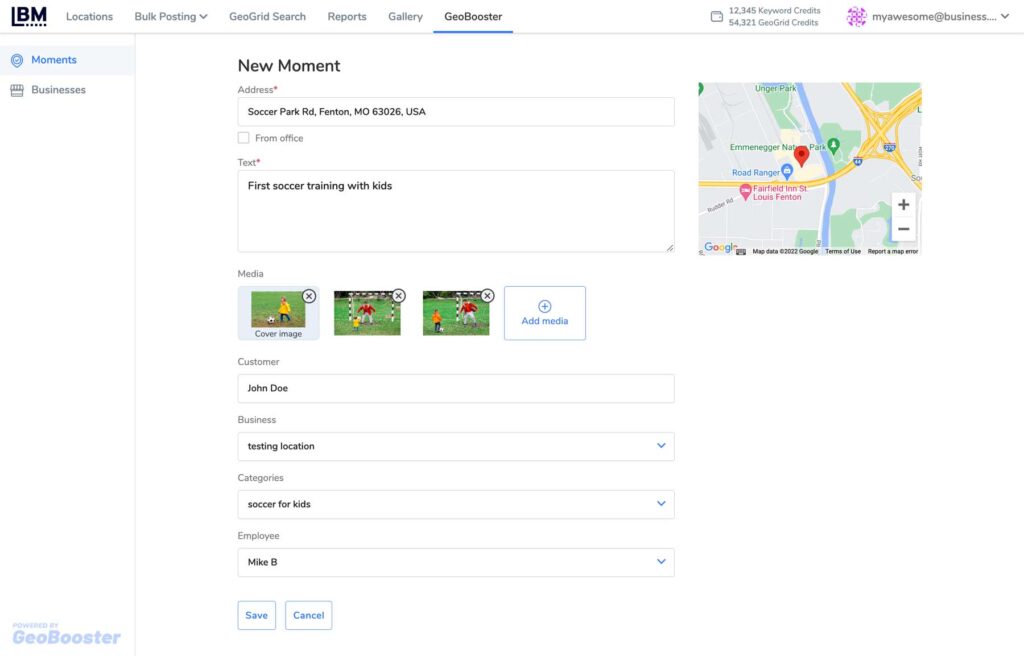Cancel creating the moment
Image resolution: width=1024 pixels, height=656 pixels.
tap(308, 615)
